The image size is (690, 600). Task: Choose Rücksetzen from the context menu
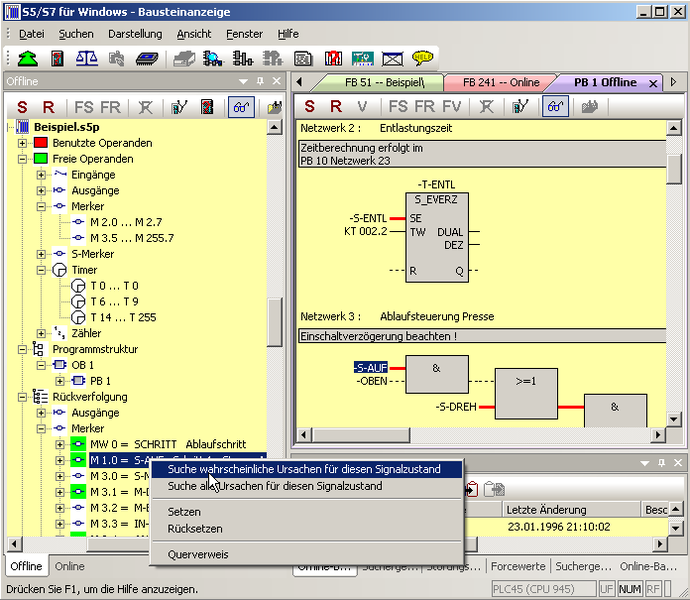pos(195,529)
